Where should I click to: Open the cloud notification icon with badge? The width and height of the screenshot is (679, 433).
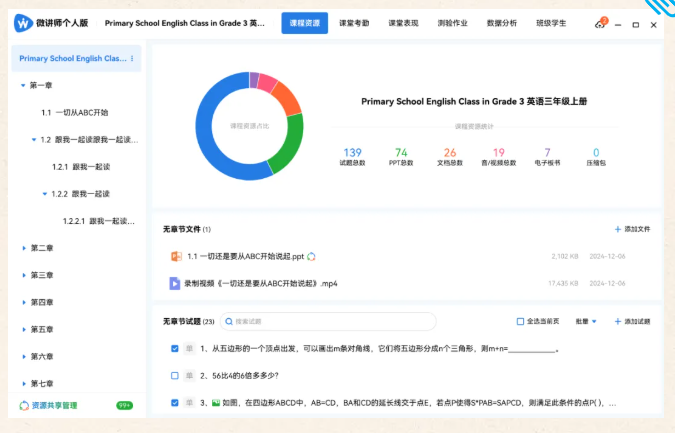600,23
